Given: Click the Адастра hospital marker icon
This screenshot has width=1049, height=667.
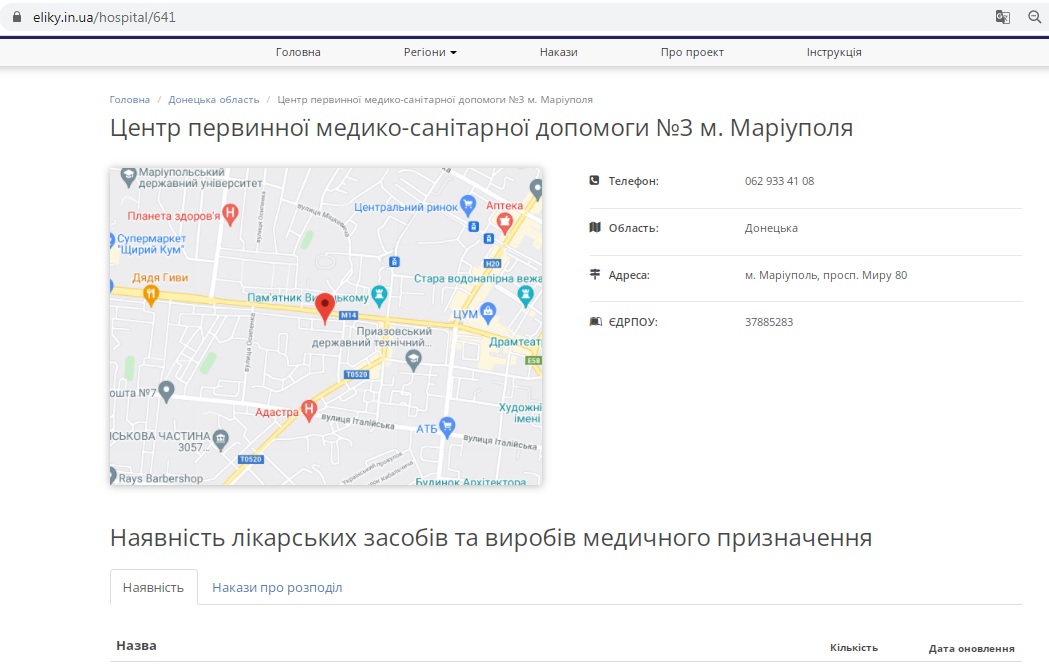Looking at the screenshot, I should pyautogui.click(x=310, y=408).
